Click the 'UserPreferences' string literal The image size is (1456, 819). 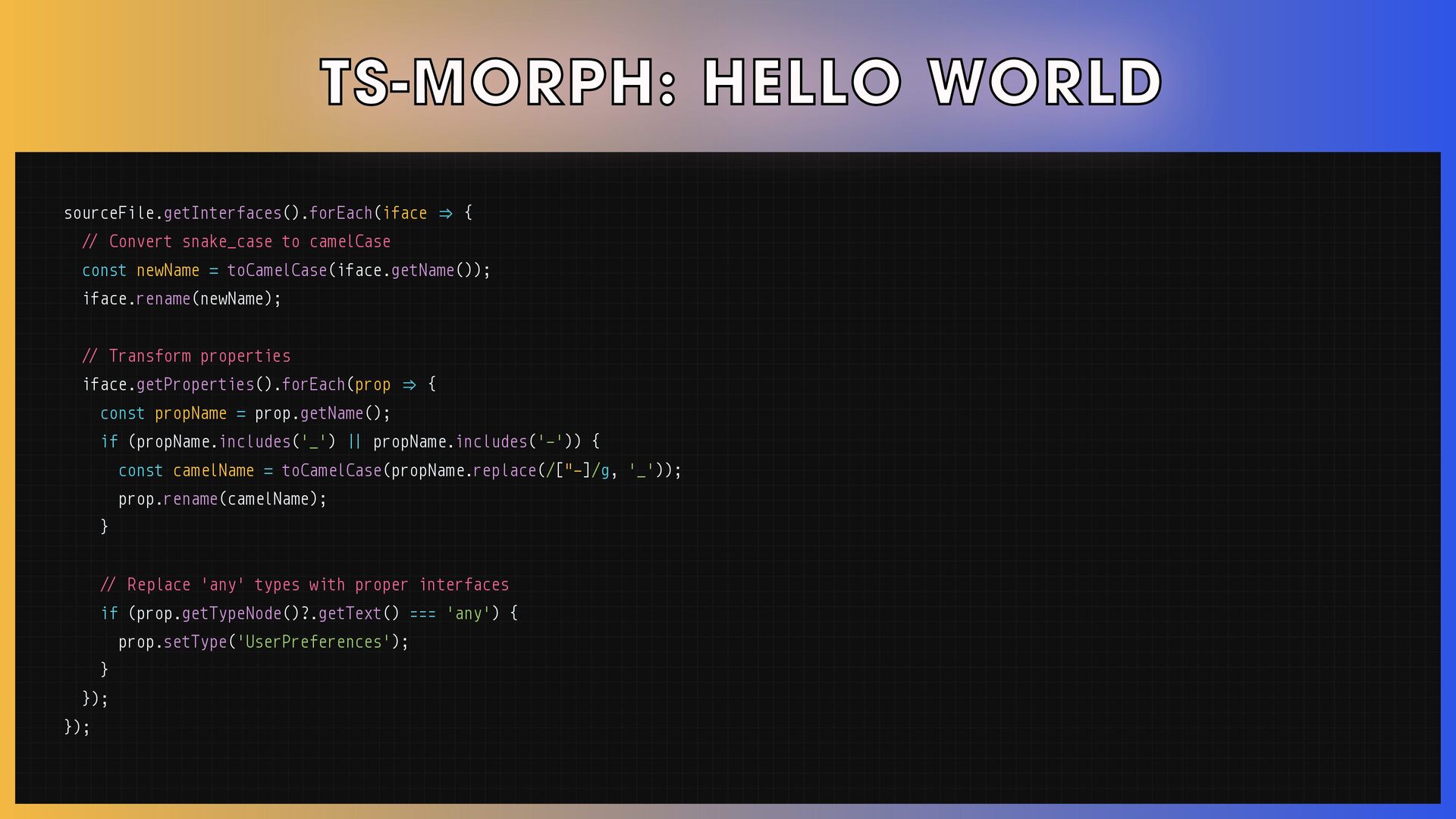pos(313,642)
